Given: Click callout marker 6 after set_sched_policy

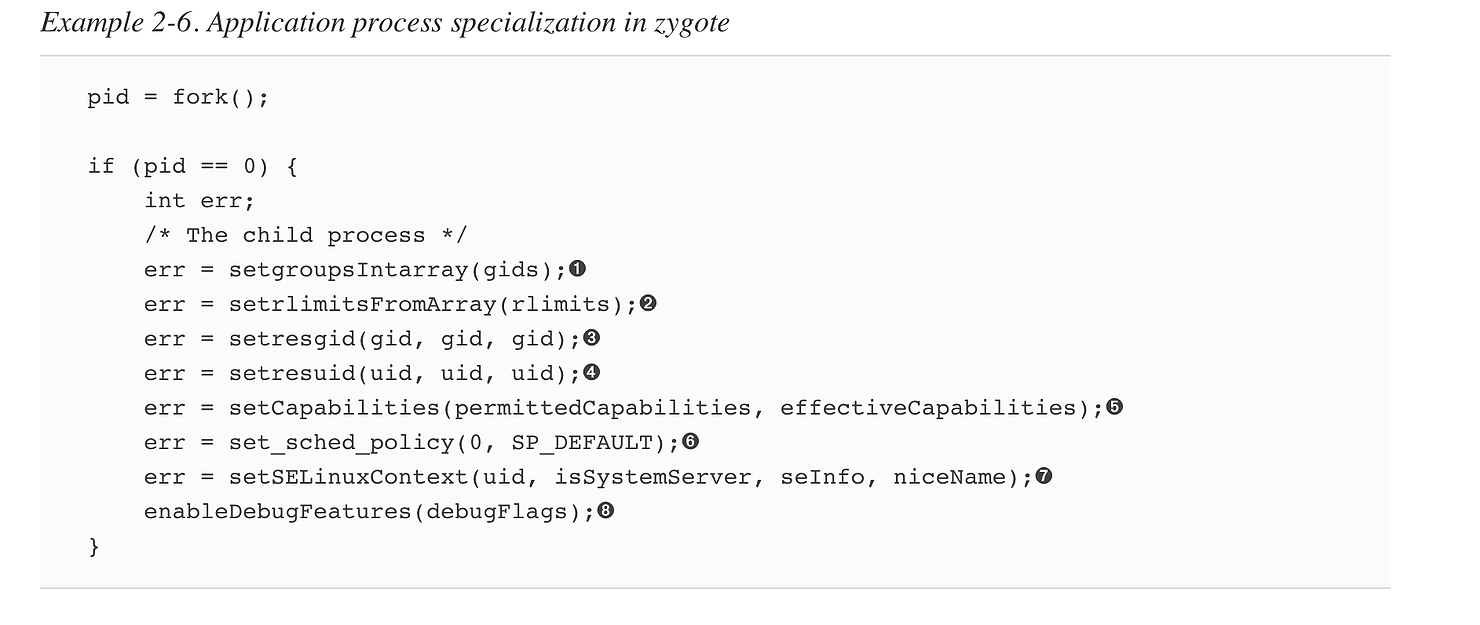Looking at the screenshot, I should pos(690,441).
